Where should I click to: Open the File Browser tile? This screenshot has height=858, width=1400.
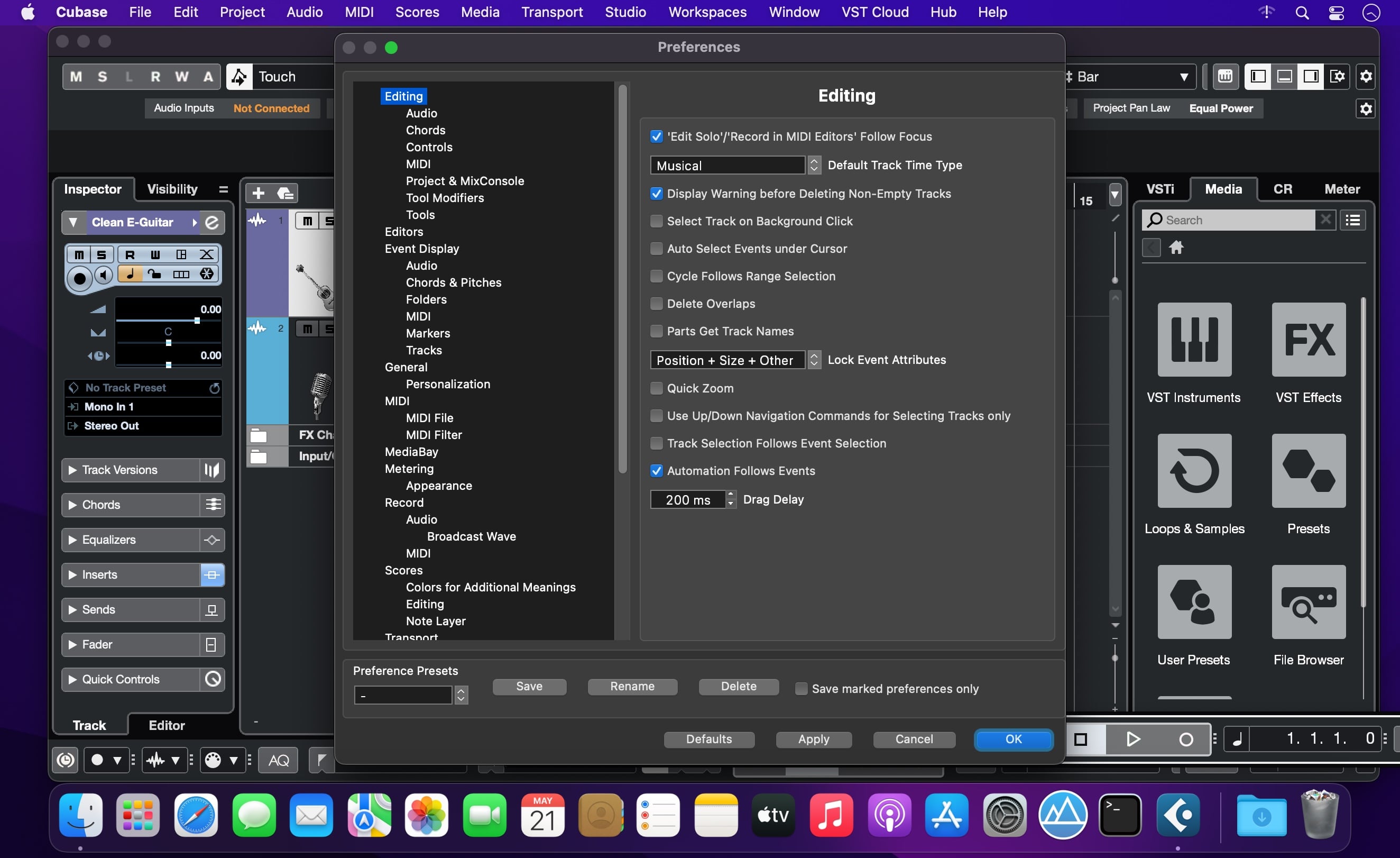click(x=1308, y=601)
